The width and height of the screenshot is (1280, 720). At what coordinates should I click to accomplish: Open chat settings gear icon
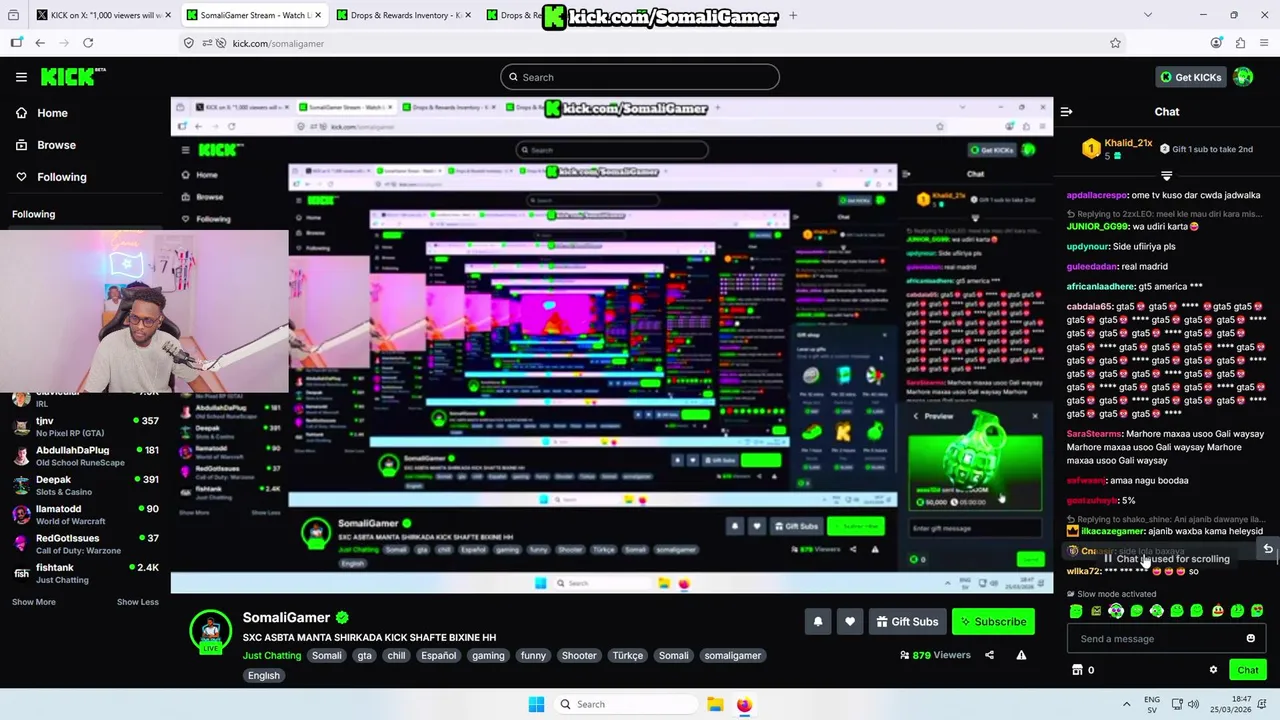point(1213,670)
